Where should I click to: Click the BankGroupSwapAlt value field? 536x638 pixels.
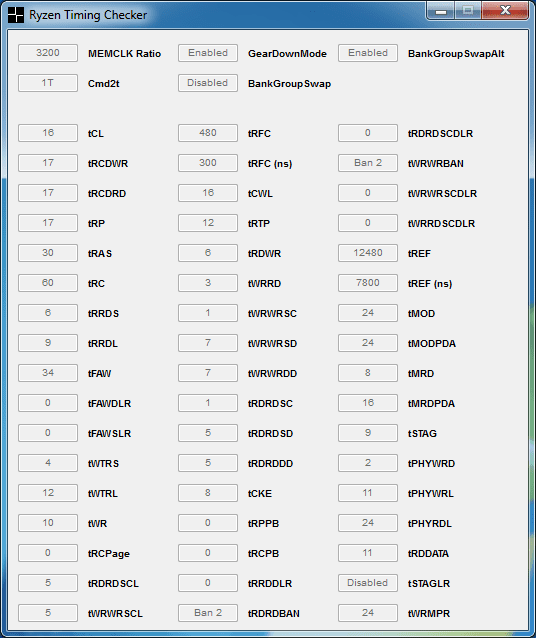[368, 53]
